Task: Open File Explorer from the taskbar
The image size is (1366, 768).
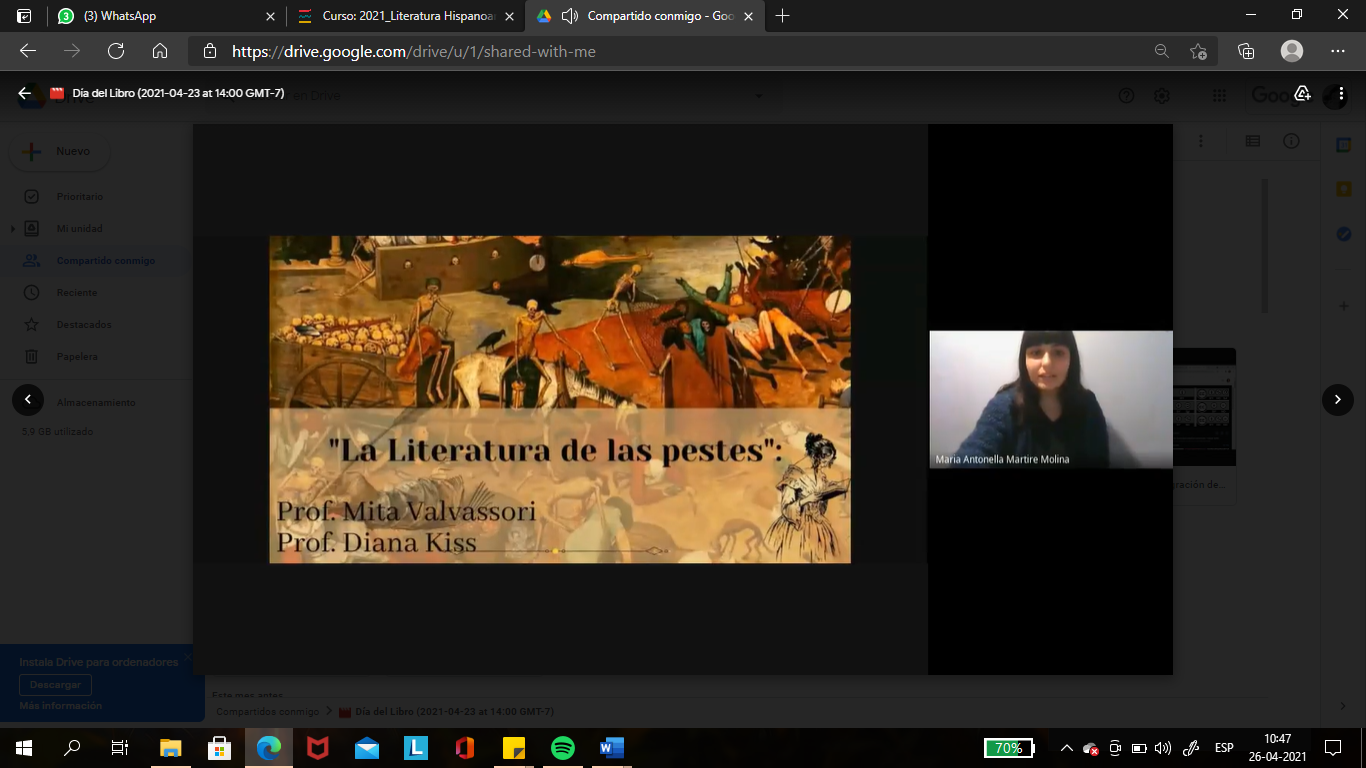Action: click(171, 747)
